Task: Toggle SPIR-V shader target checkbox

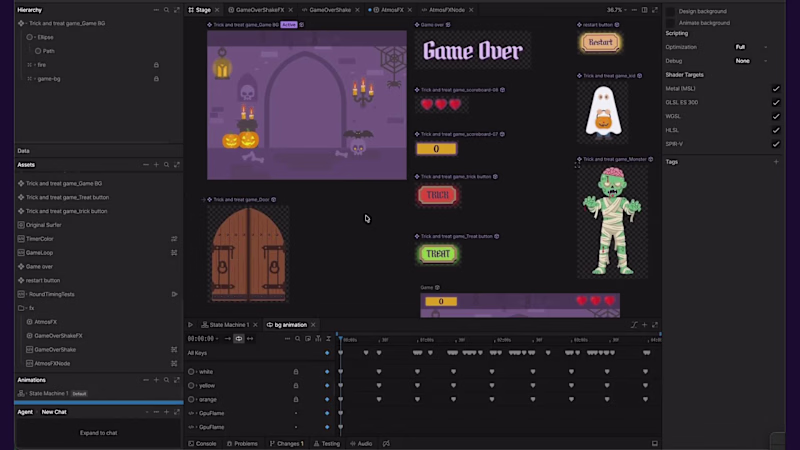Action: pos(776,144)
